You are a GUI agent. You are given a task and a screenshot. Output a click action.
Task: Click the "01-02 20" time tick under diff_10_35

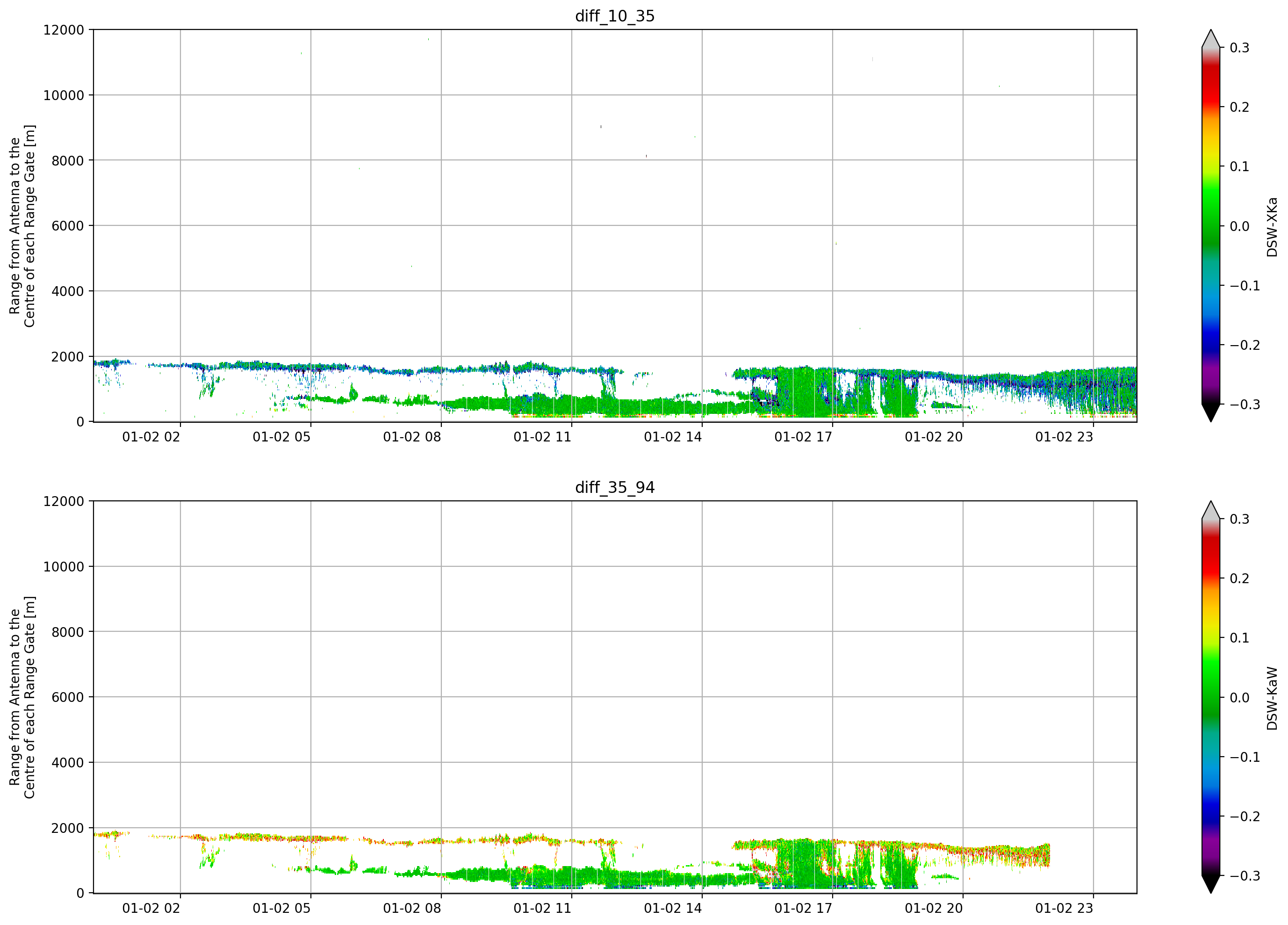[x=934, y=437]
